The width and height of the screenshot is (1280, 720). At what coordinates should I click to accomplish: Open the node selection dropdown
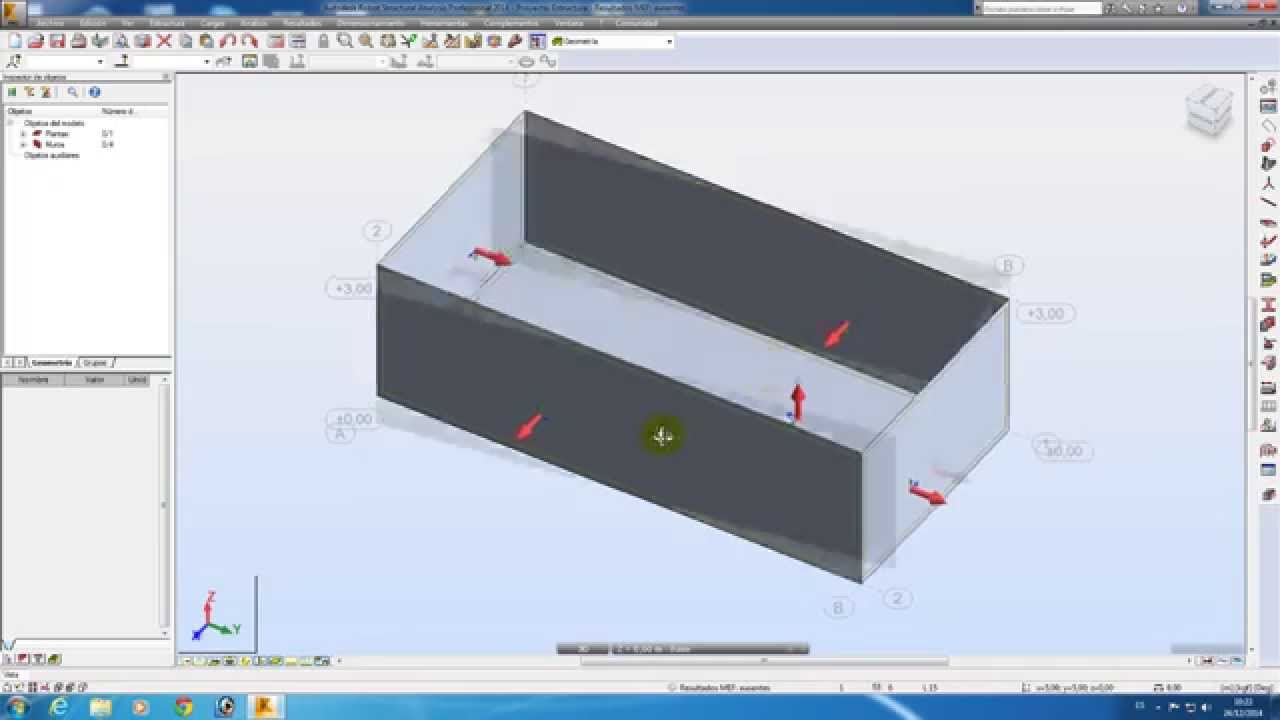(100, 62)
